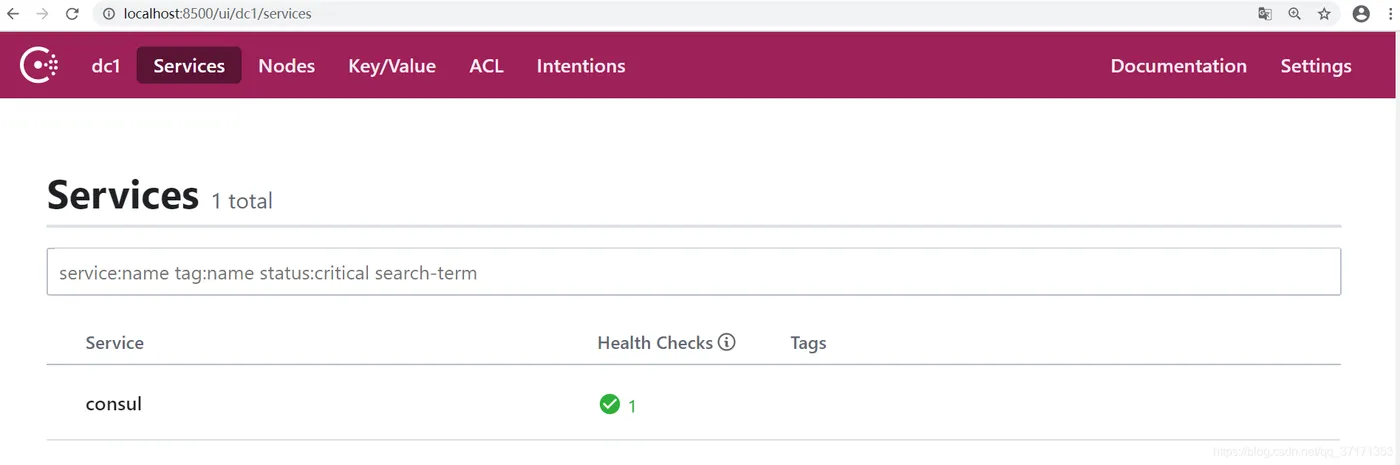Go to the ACL tab

[486, 66]
